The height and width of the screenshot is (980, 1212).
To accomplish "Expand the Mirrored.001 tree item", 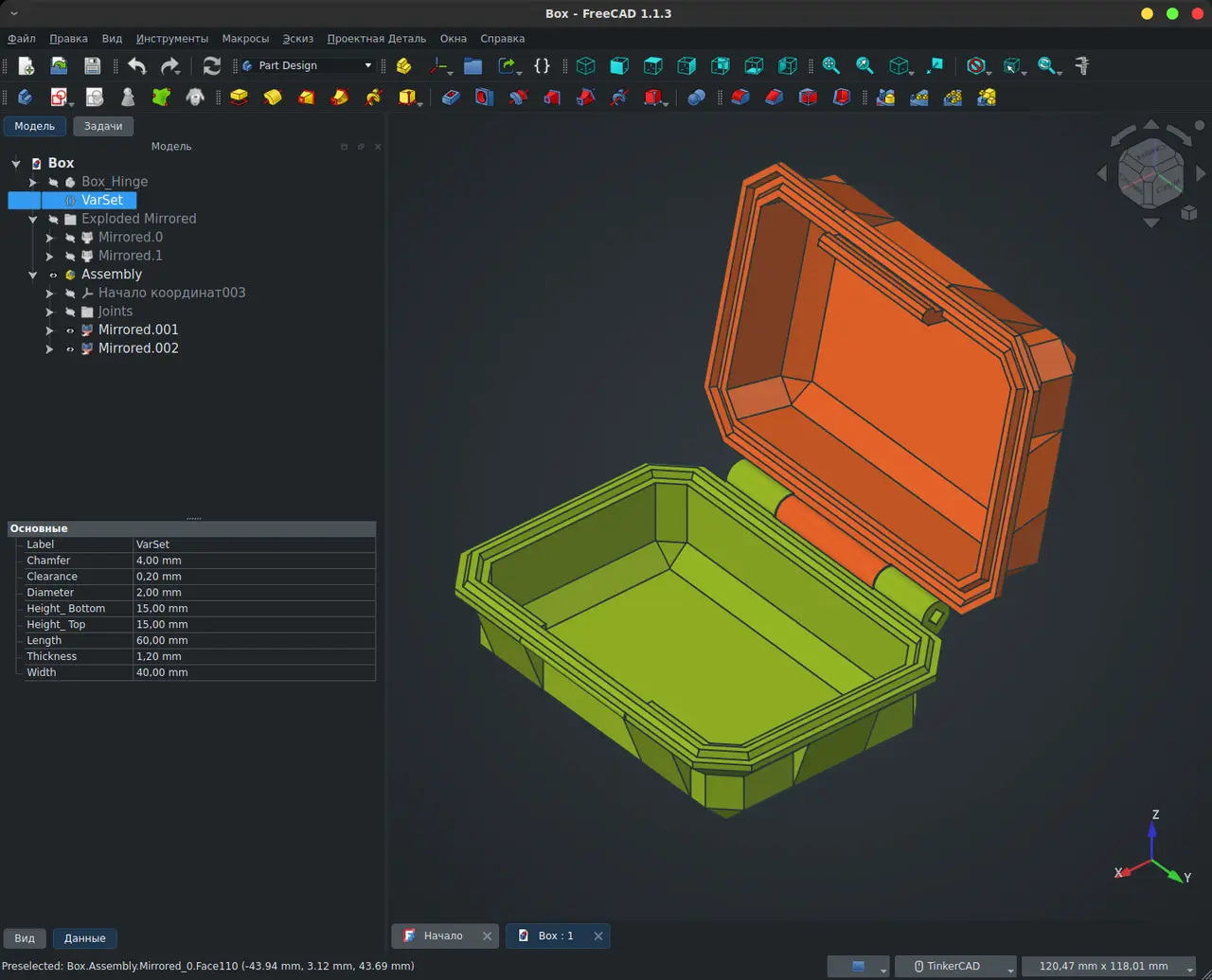I will (x=50, y=330).
